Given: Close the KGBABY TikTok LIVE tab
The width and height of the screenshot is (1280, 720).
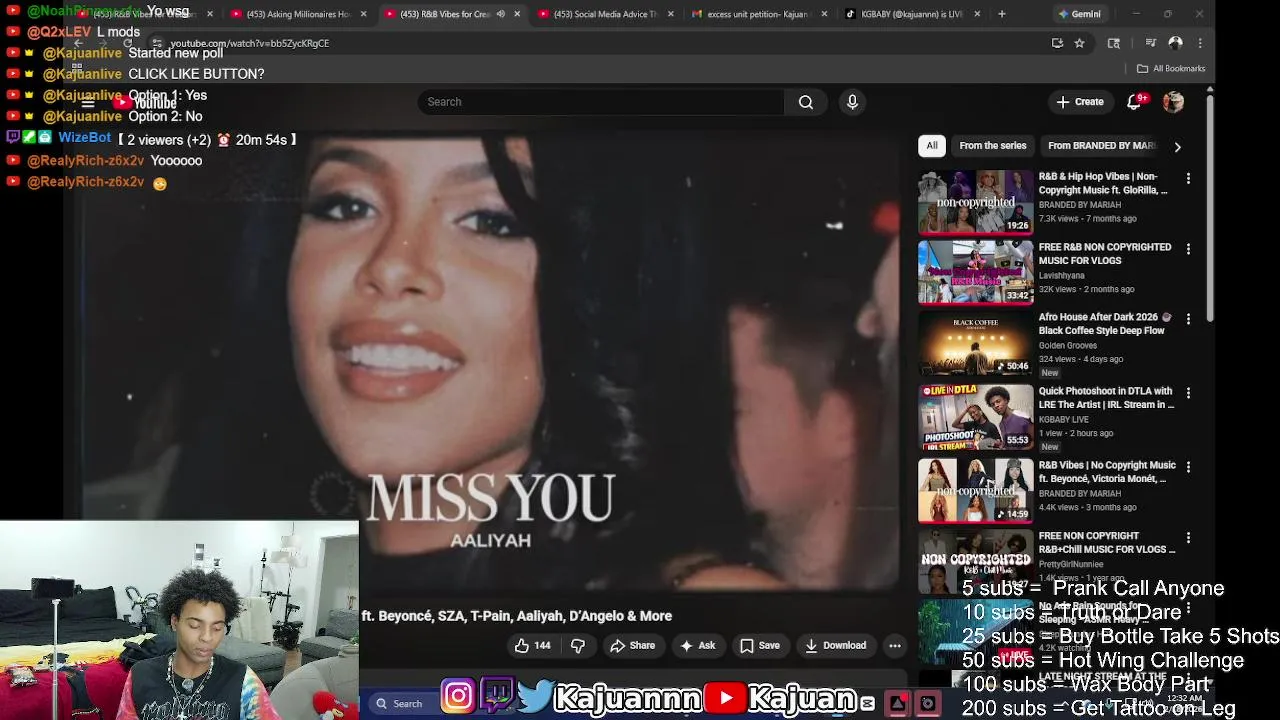Looking at the screenshot, I should (x=976, y=14).
